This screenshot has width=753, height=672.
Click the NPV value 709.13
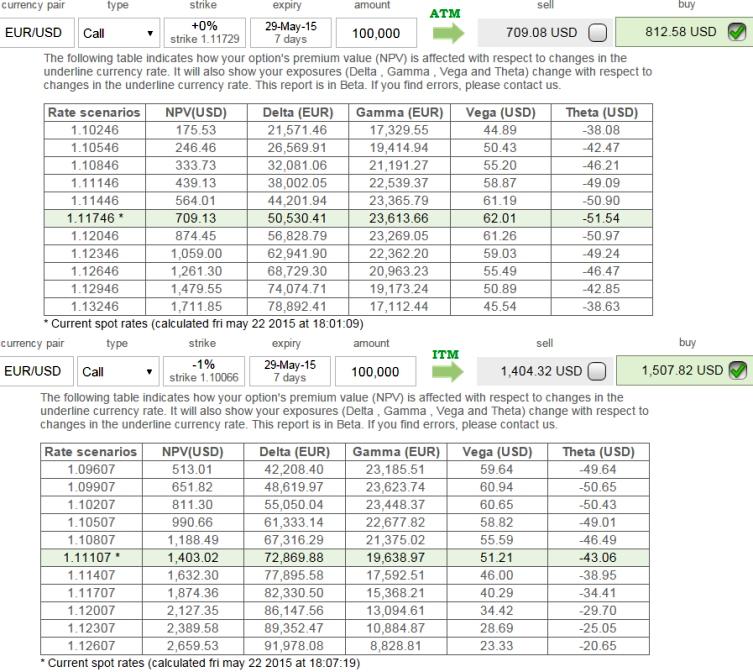tap(196, 219)
